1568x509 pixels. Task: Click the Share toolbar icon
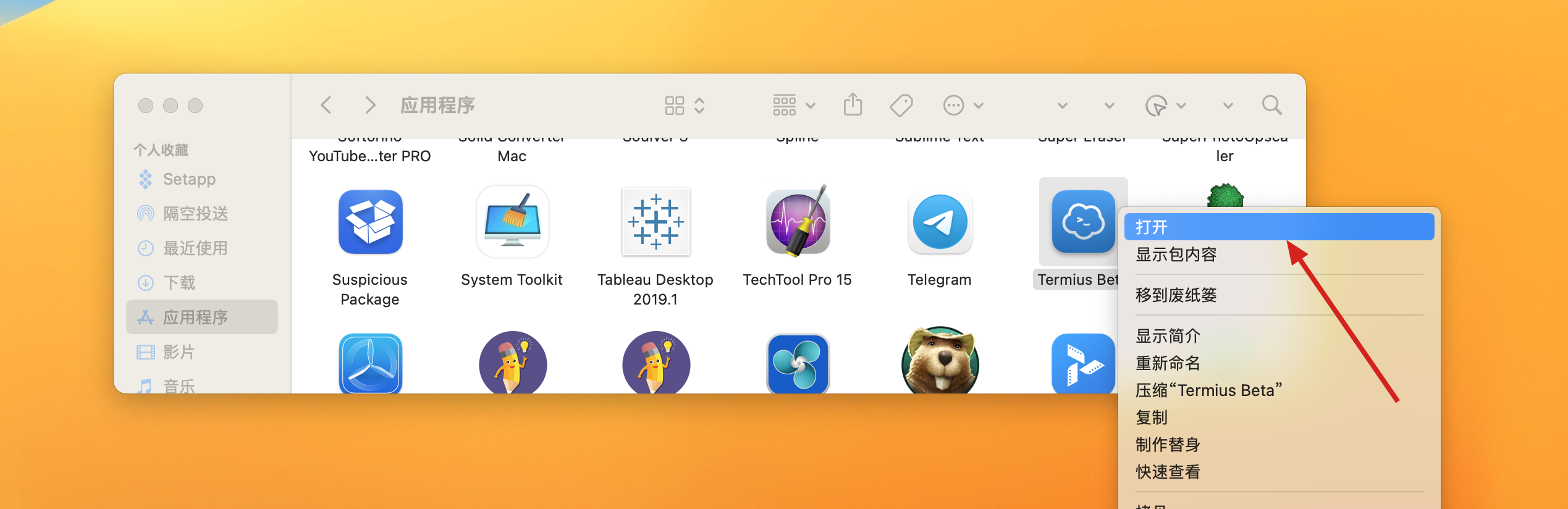[x=853, y=105]
